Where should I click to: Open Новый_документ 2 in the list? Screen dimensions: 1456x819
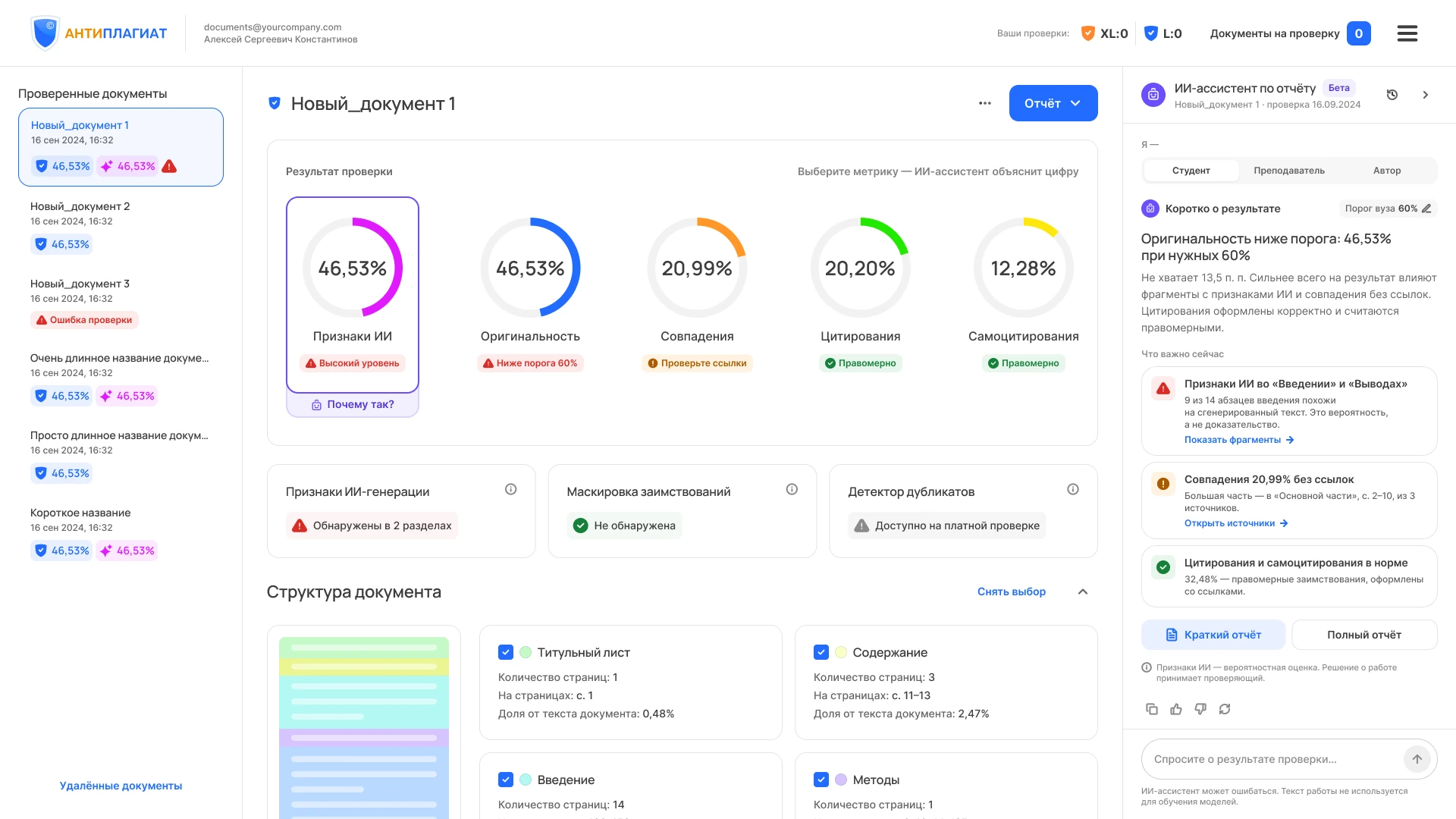tap(121, 226)
